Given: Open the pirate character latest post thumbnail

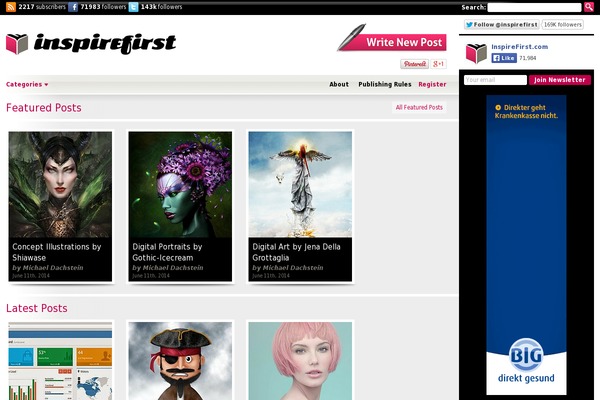Looking at the screenshot, I should pos(180,361).
